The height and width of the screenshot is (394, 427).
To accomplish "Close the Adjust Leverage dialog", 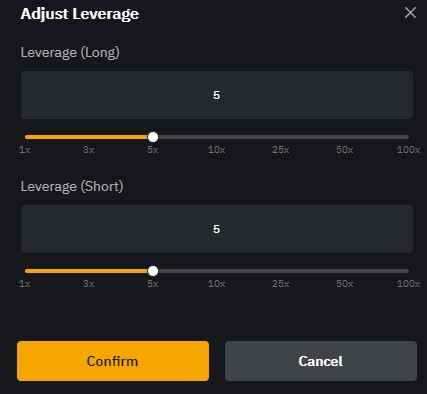I will coord(410,13).
